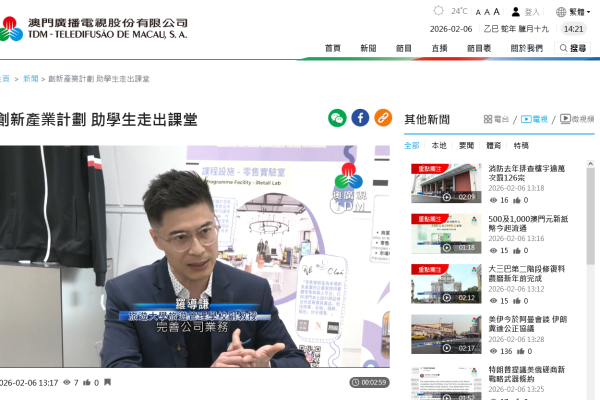Open the 節目表 menu
This screenshot has width=600, height=400.
point(479,48)
